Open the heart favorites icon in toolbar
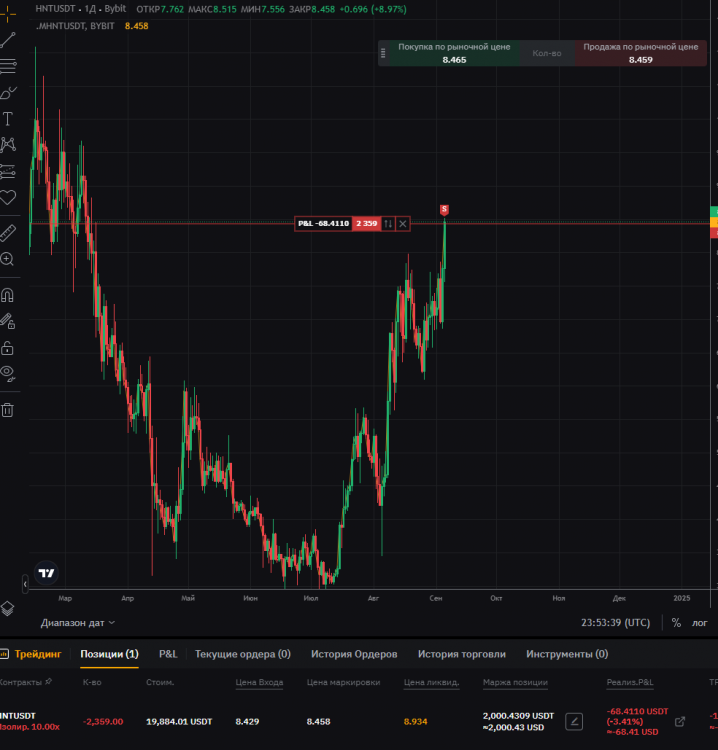The image size is (718, 750). [8, 197]
